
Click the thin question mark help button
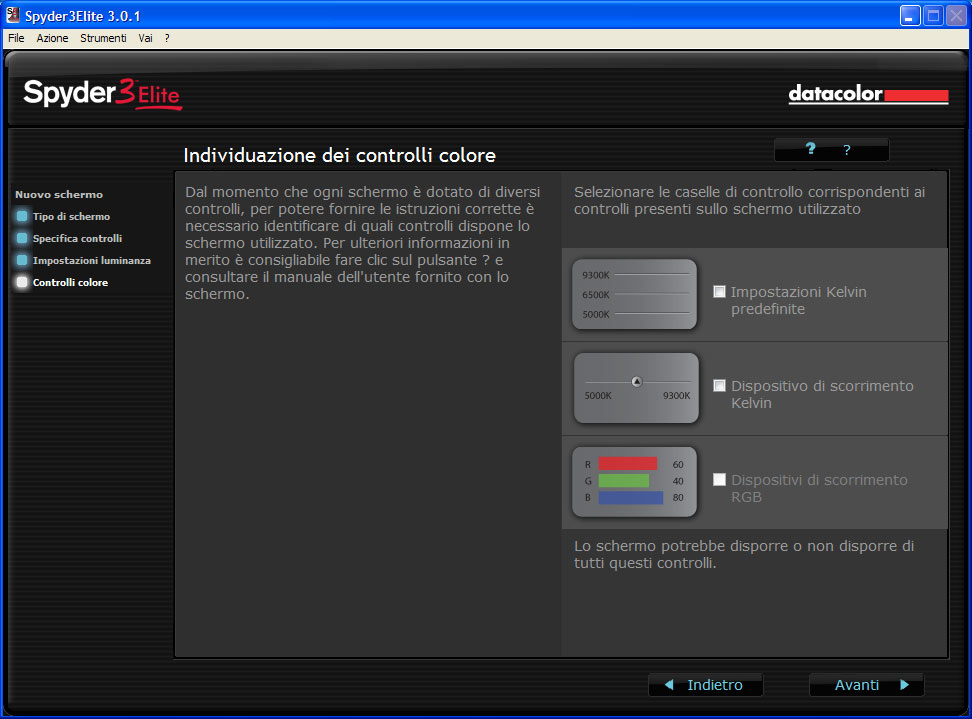pos(847,150)
